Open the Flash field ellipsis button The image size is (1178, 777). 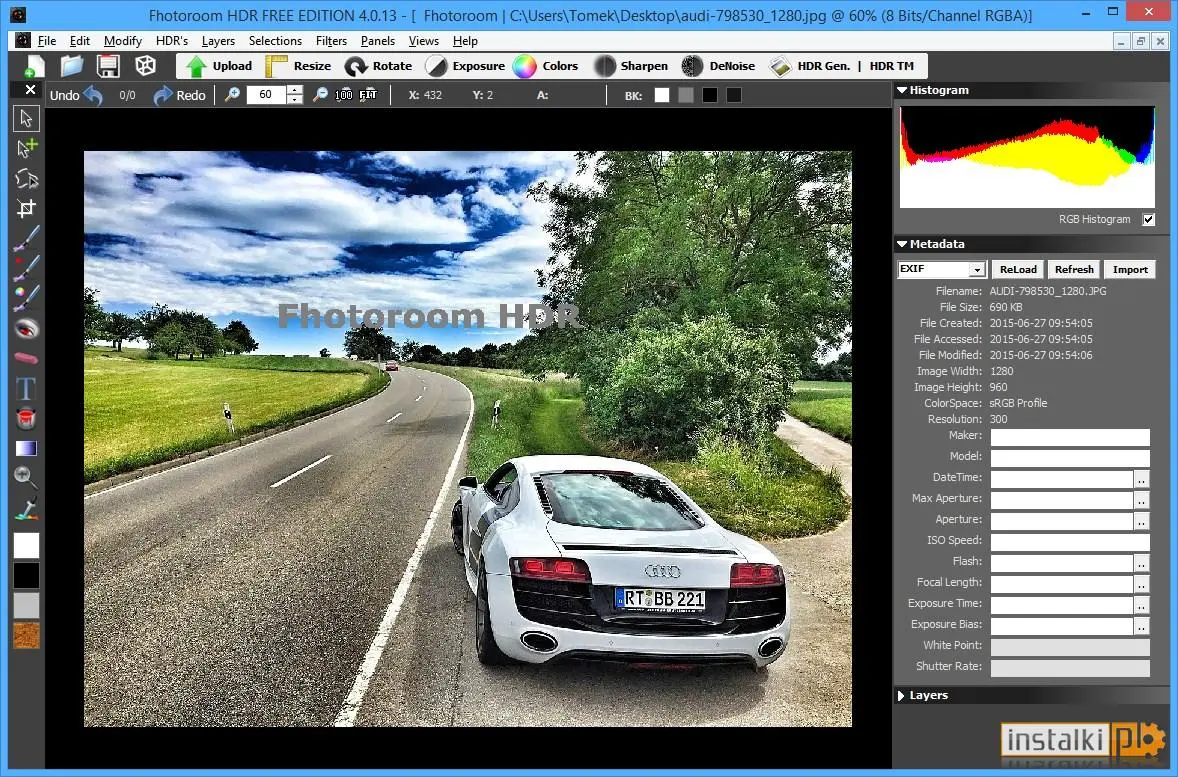pyautogui.click(x=1141, y=563)
